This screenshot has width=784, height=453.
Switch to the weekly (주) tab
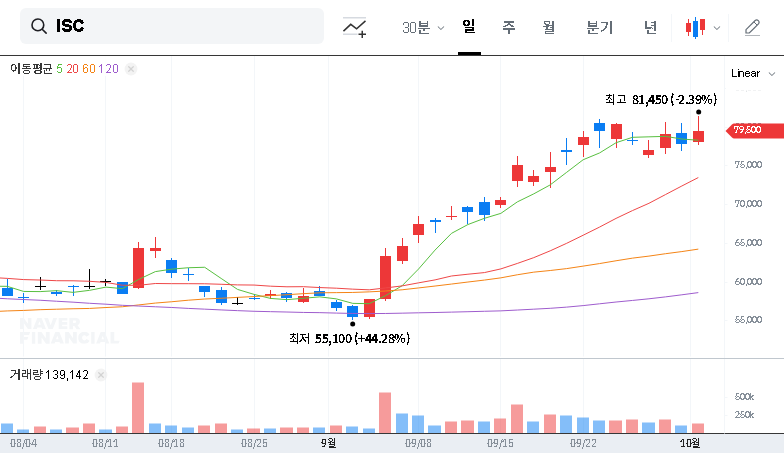[x=509, y=27]
